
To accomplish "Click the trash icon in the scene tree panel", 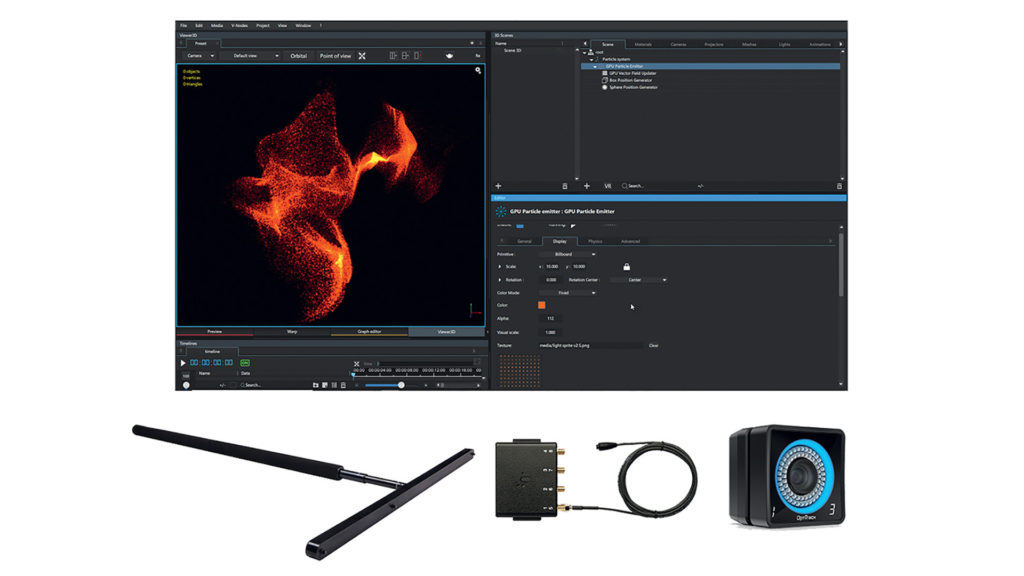I will click(x=564, y=186).
